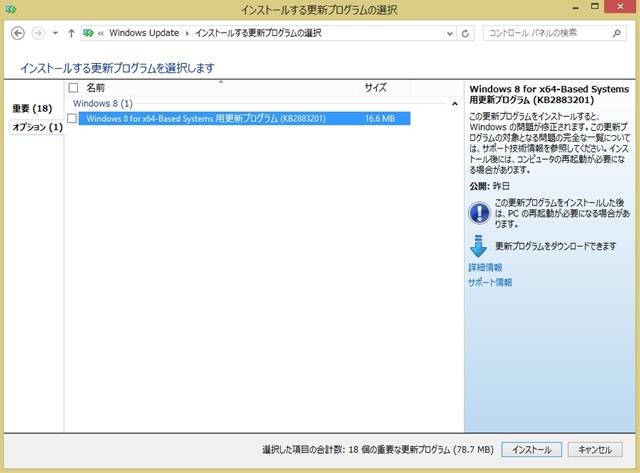Image resolution: width=640 pixels, height=473 pixels.
Task: Close the window with the red X
Action: tap(620, 7)
